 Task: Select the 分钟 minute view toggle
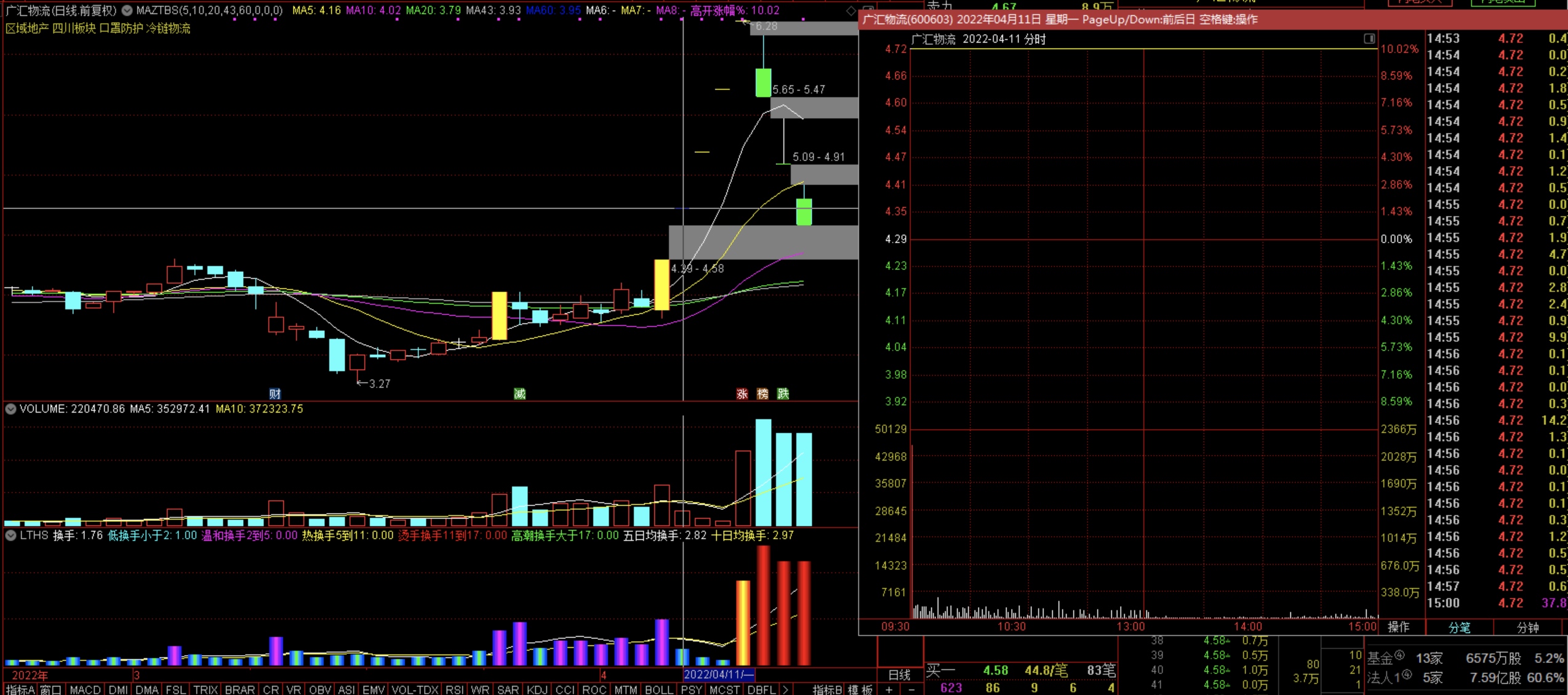point(1527,627)
